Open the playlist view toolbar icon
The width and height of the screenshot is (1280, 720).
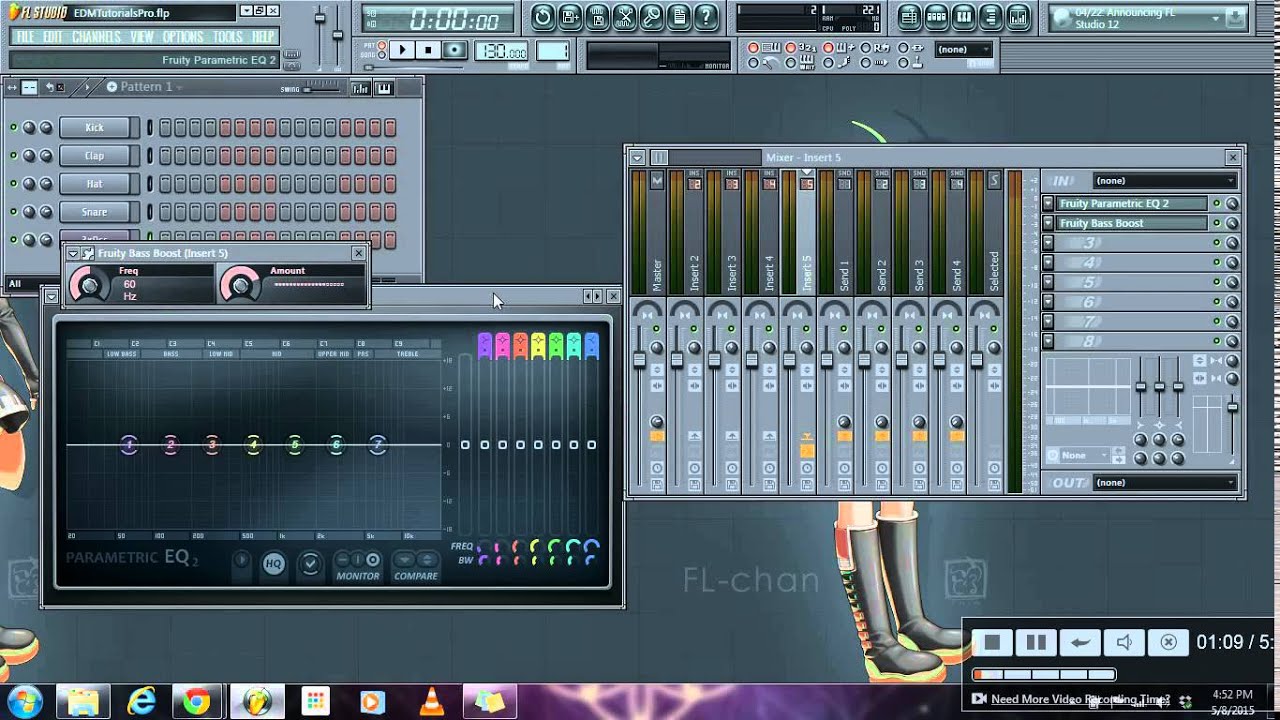(x=909, y=16)
